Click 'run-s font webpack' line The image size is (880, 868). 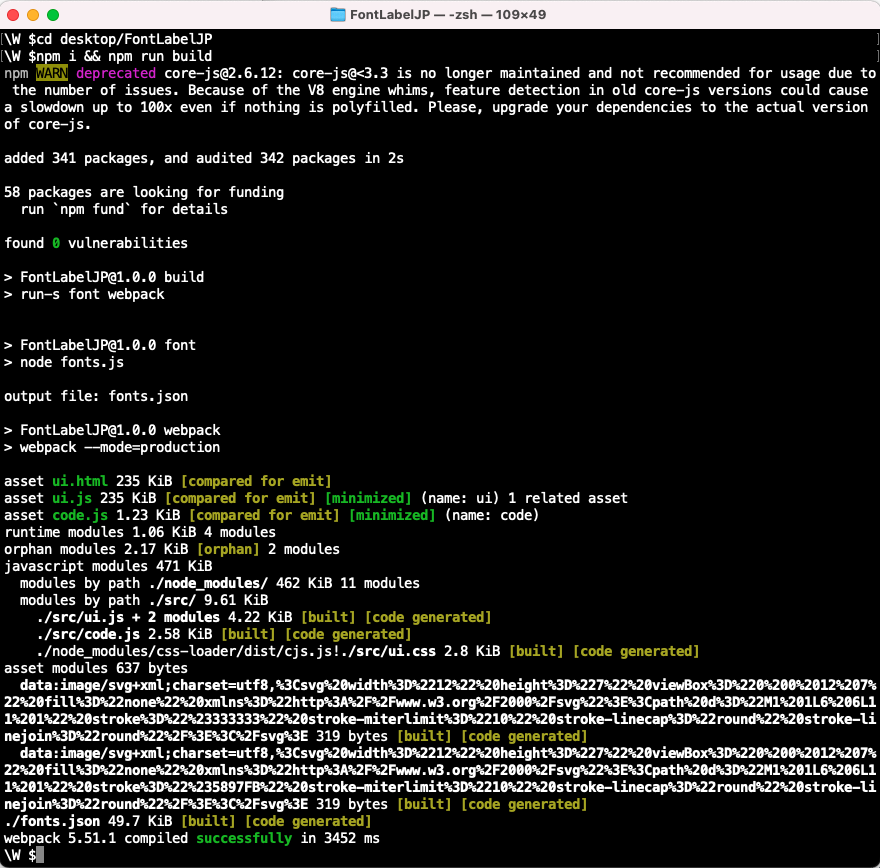tap(84, 295)
